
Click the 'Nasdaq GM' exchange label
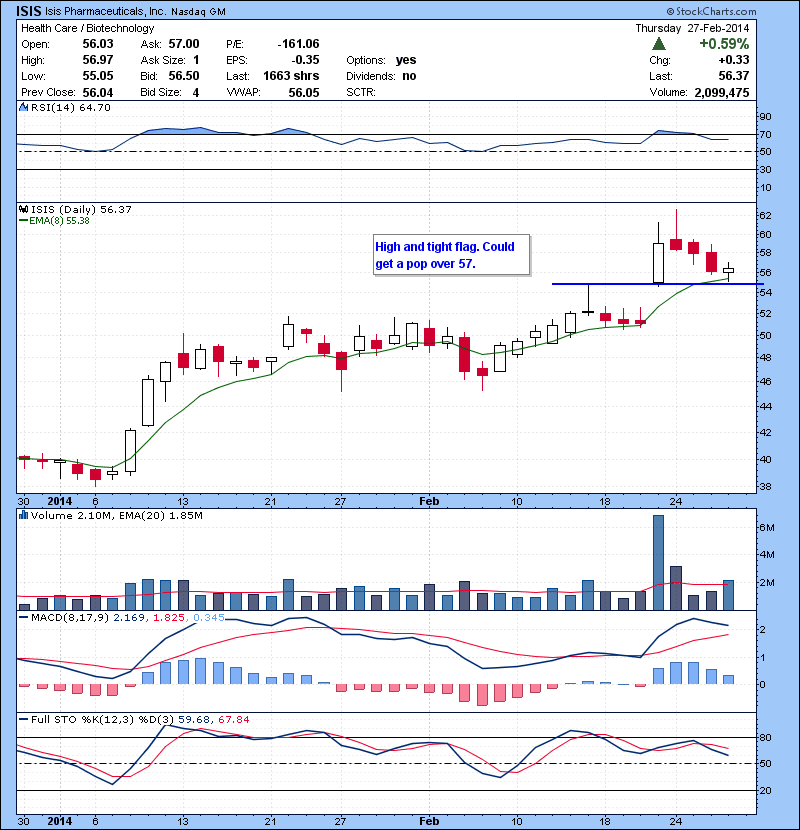[199, 12]
